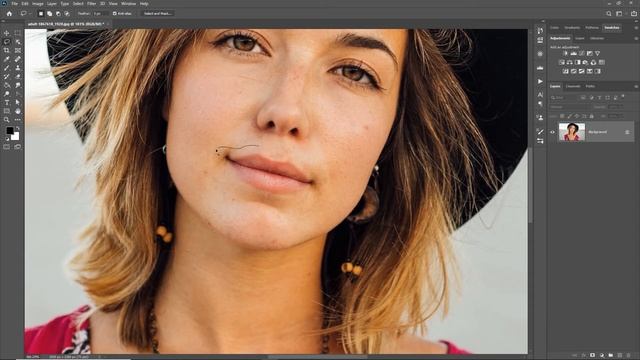The image size is (640, 360).
Task: Toggle Quick Mask mode
Action: click(7, 147)
